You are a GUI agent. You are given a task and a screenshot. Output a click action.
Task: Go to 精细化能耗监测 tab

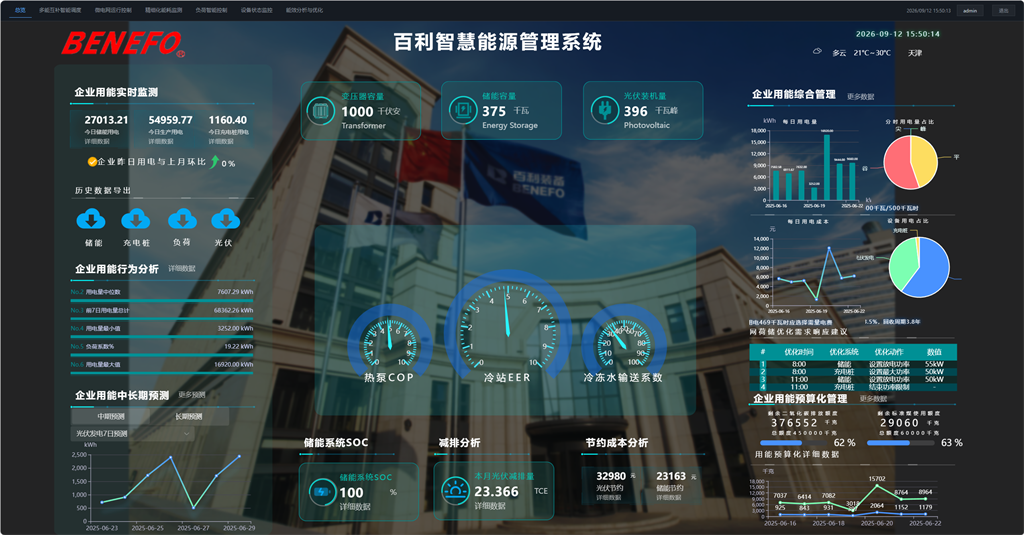click(x=163, y=10)
